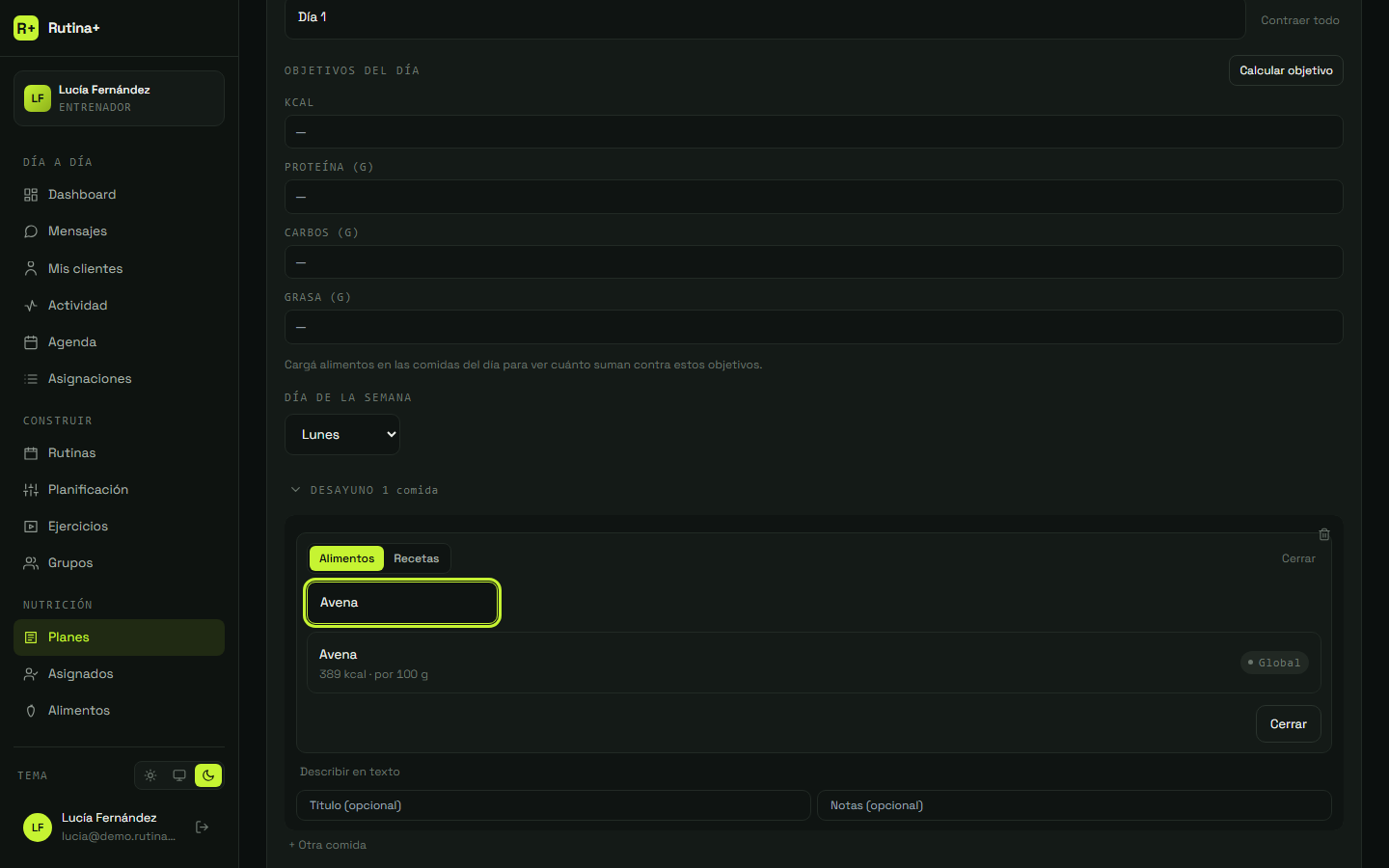1389x868 pixels.
Task: Open Planes in Nutrición menu
Action: point(119,637)
